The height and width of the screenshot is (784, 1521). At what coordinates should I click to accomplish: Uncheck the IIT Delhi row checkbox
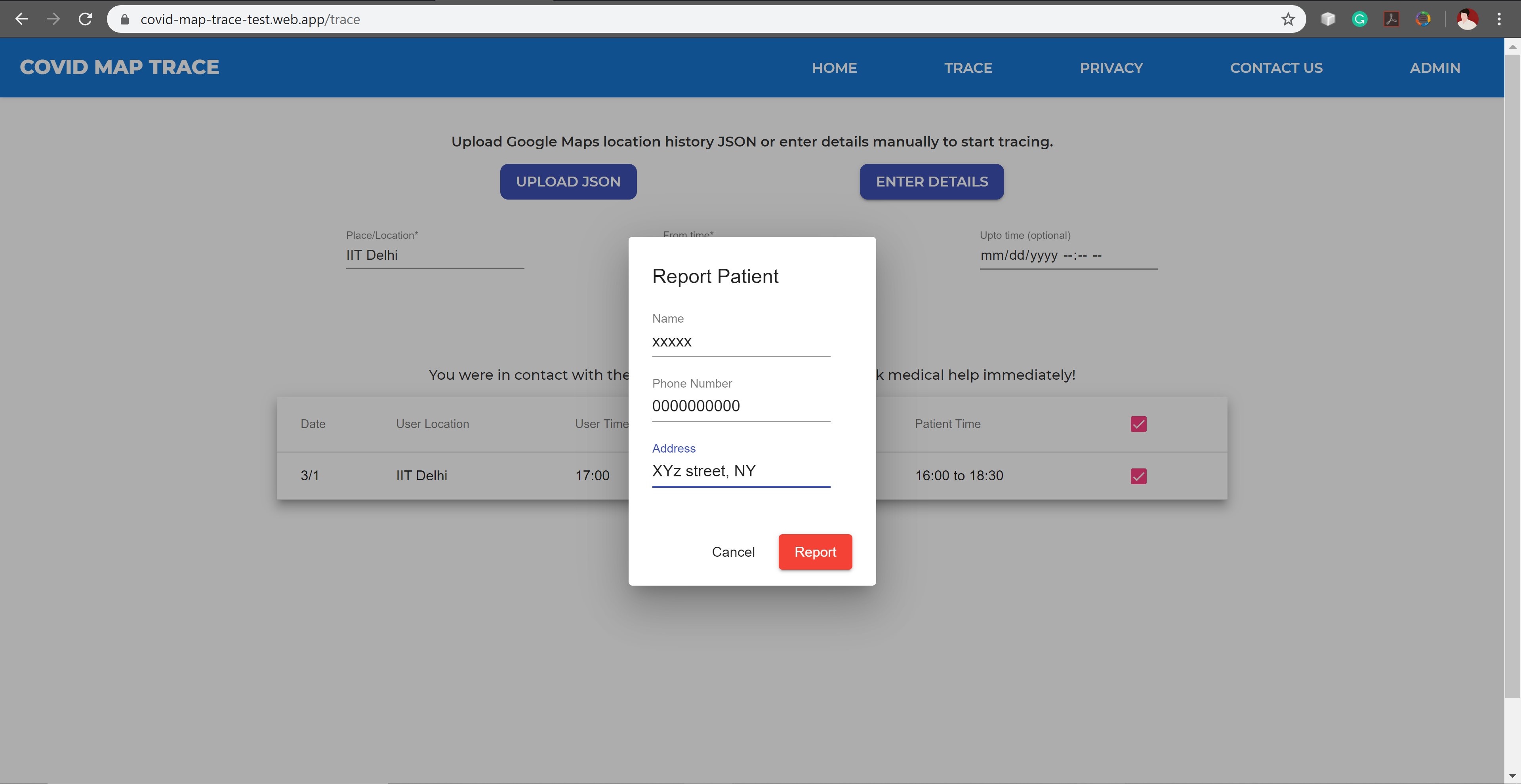pyautogui.click(x=1138, y=476)
